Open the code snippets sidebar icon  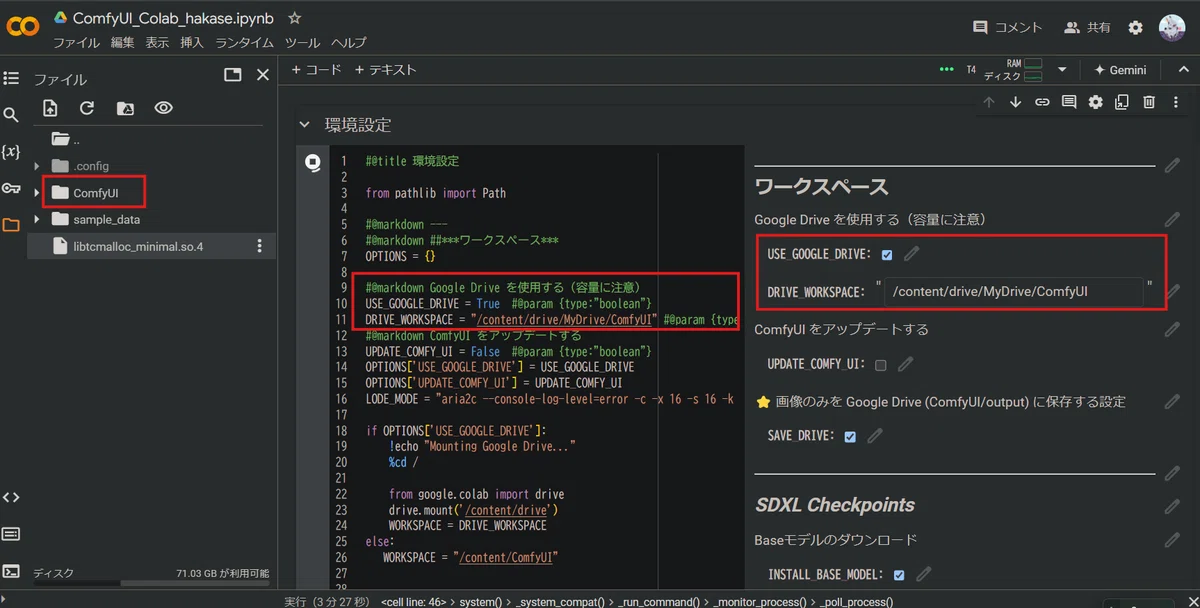tap(11, 497)
